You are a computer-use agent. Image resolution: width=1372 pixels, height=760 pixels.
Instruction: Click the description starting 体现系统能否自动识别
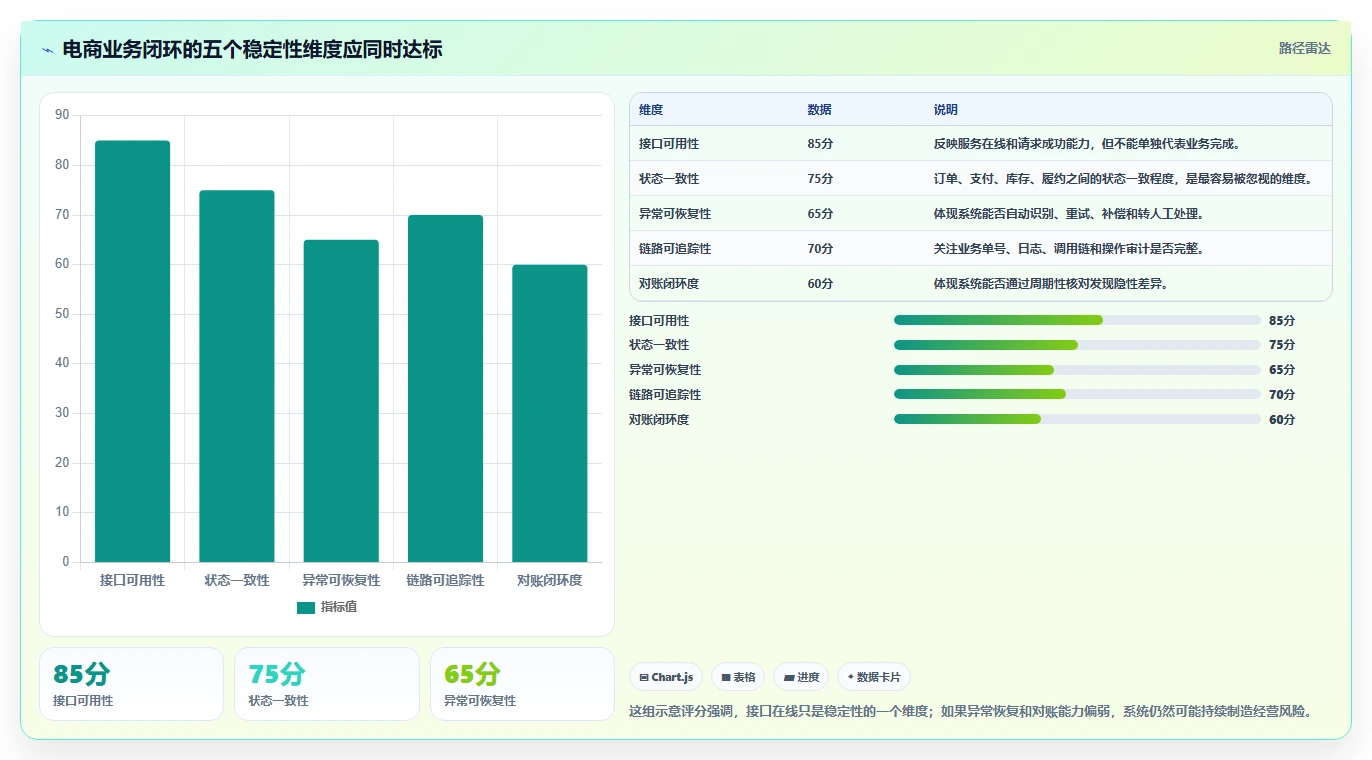click(1069, 214)
